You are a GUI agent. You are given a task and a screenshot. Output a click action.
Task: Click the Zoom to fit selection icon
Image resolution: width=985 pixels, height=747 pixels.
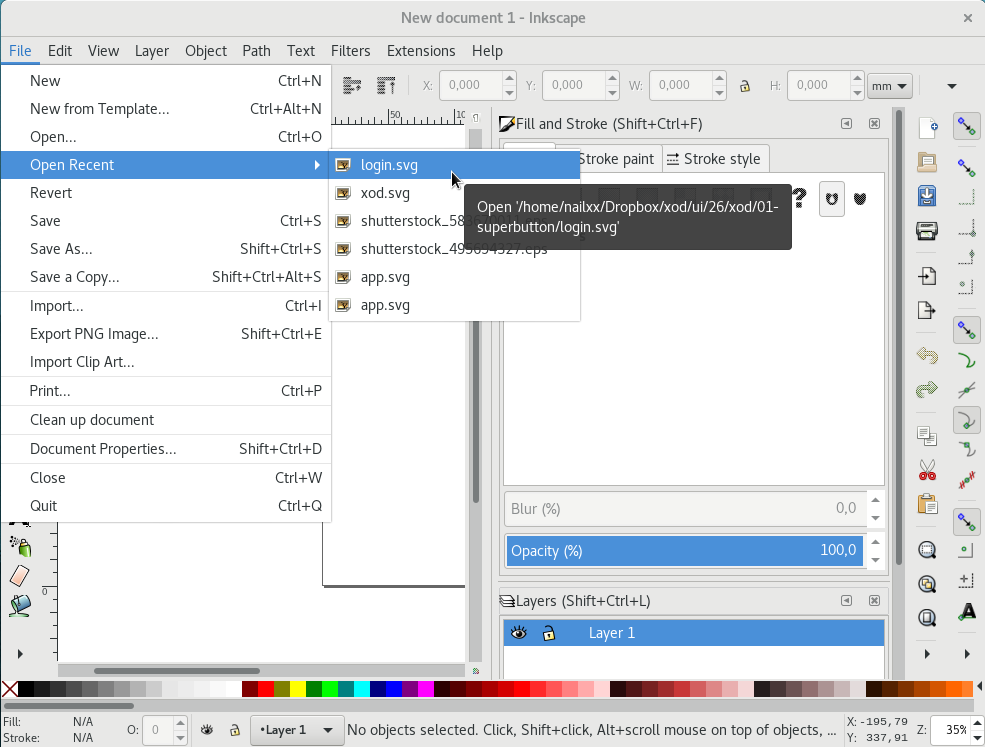click(927, 550)
